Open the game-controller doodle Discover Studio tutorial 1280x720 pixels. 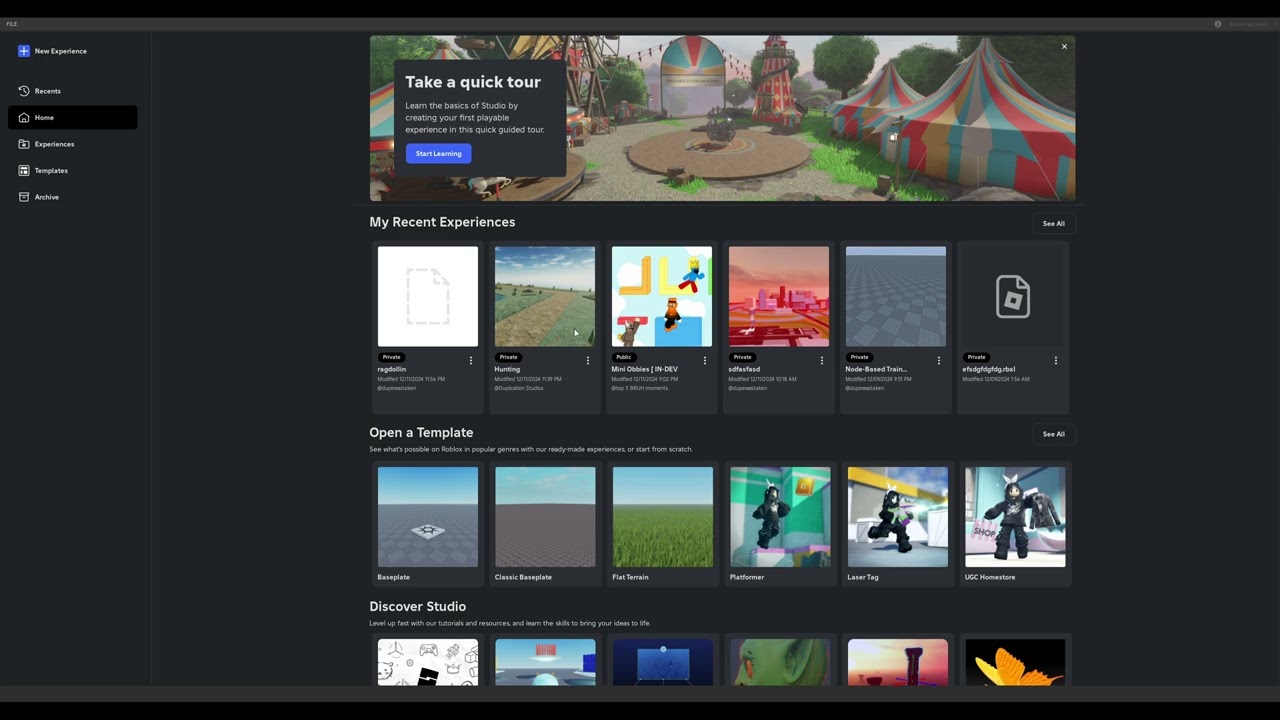(x=428, y=662)
